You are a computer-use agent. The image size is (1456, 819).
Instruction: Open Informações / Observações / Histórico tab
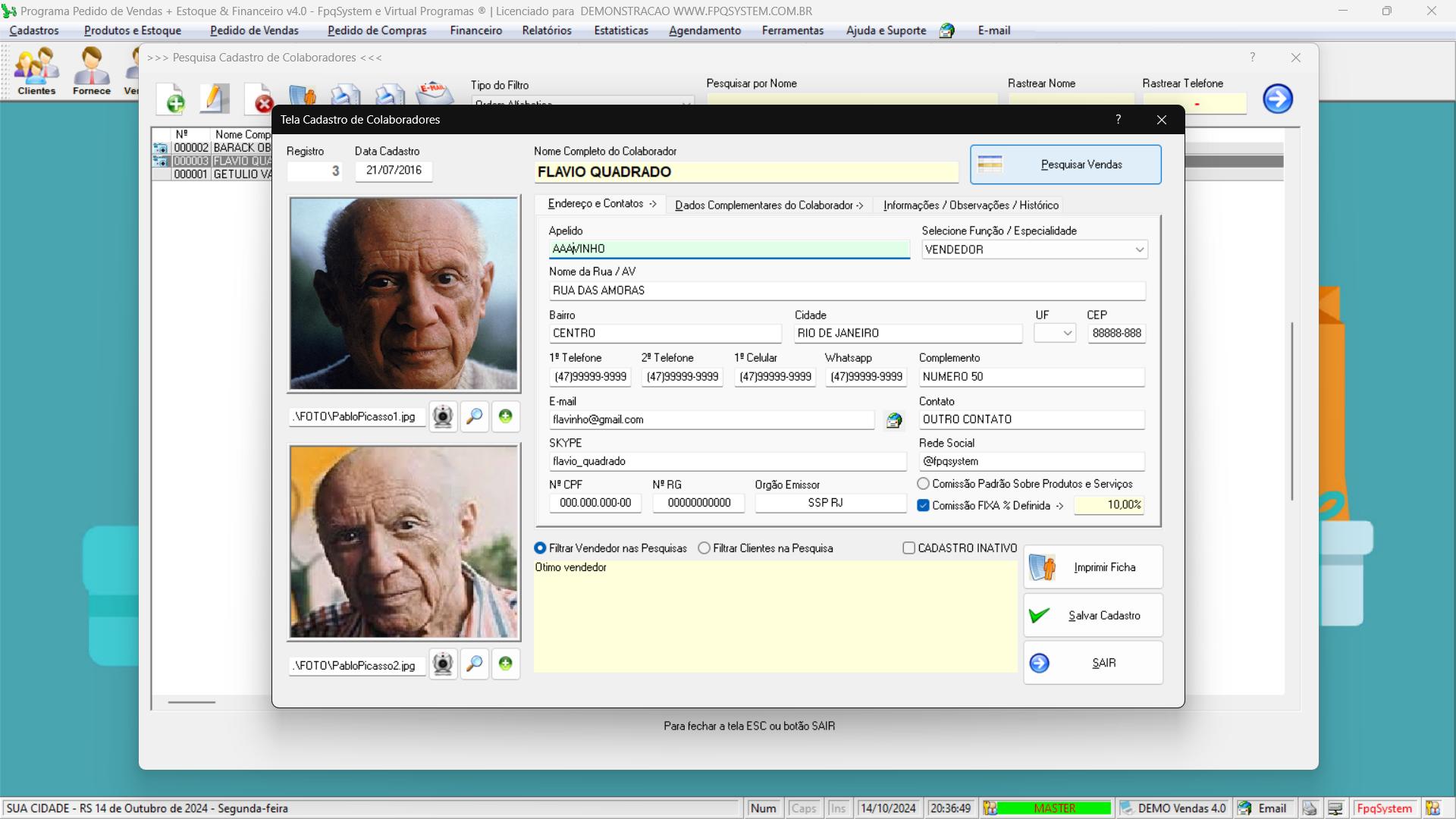pos(971,206)
